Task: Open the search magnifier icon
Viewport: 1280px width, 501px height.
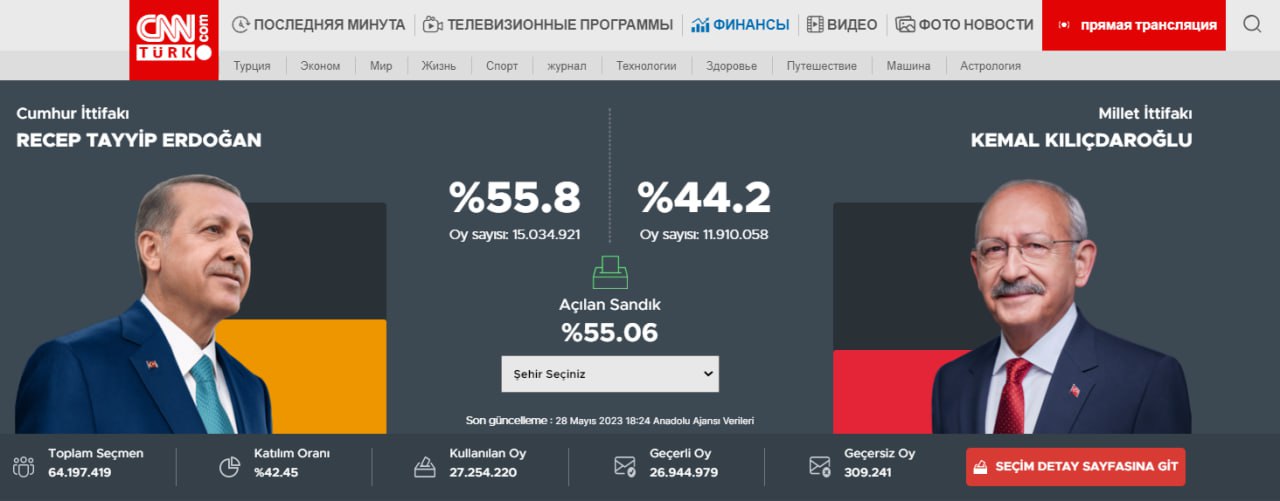Action: click(1252, 25)
